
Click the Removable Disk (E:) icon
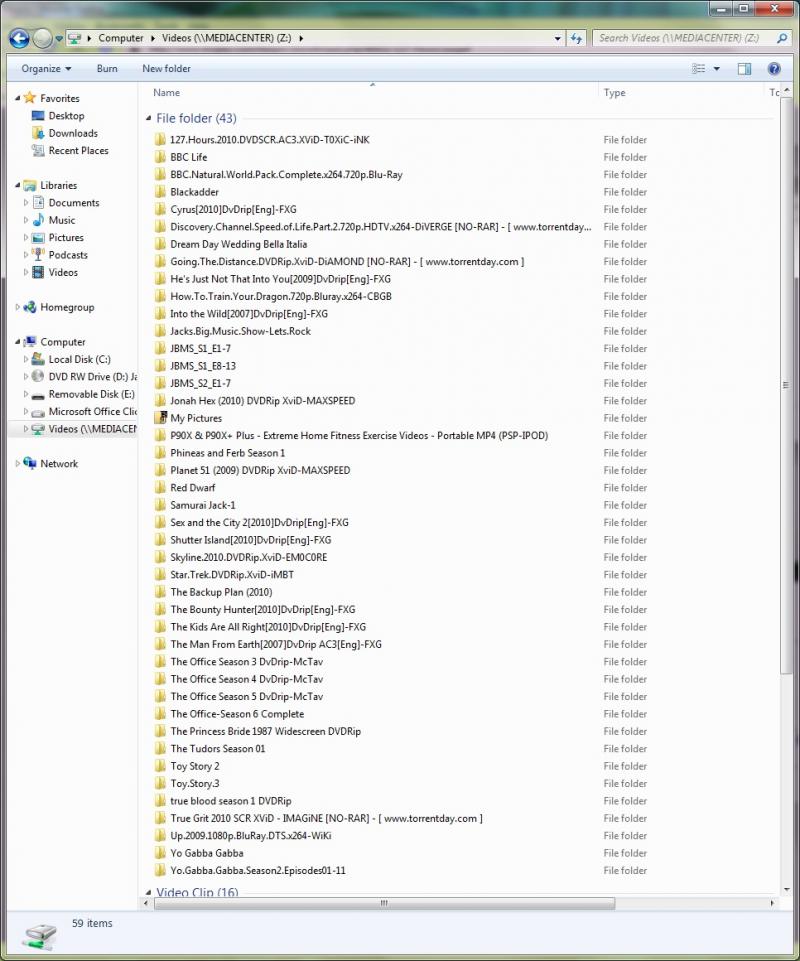coord(38,395)
